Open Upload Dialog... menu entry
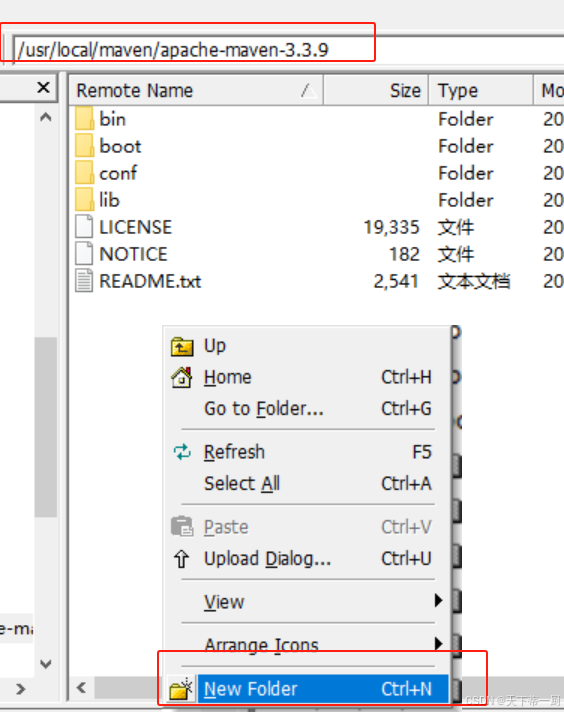This screenshot has width=564, height=712. [307, 559]
